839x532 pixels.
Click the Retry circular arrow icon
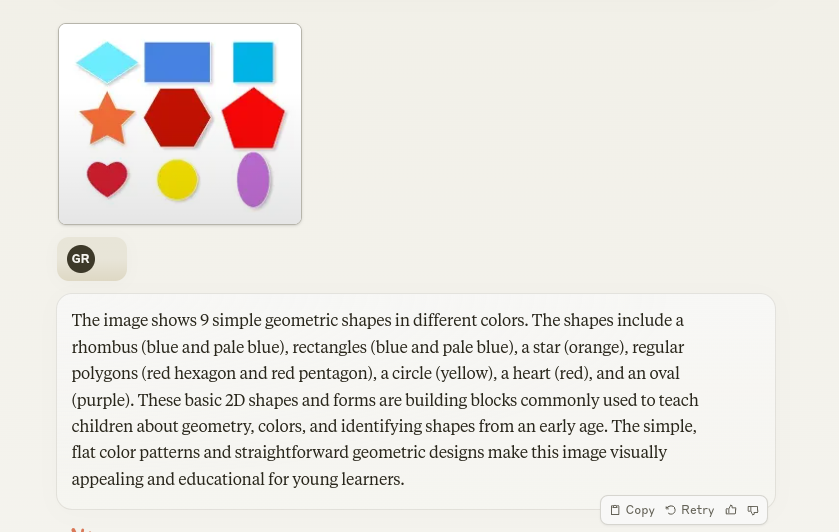(x=670, y=510)
